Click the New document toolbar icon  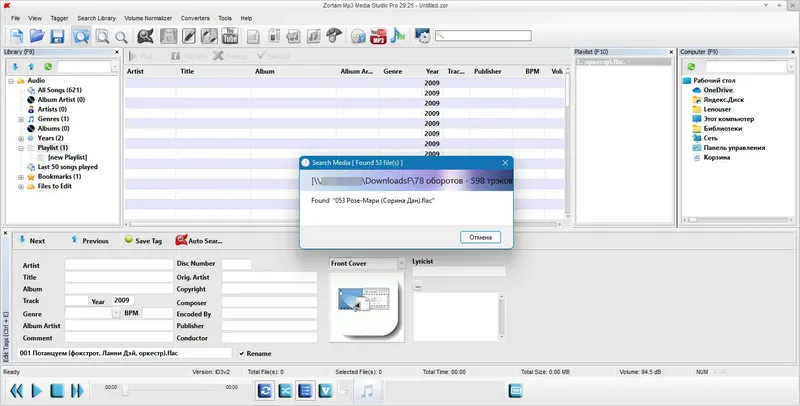[x=17, y=36]
